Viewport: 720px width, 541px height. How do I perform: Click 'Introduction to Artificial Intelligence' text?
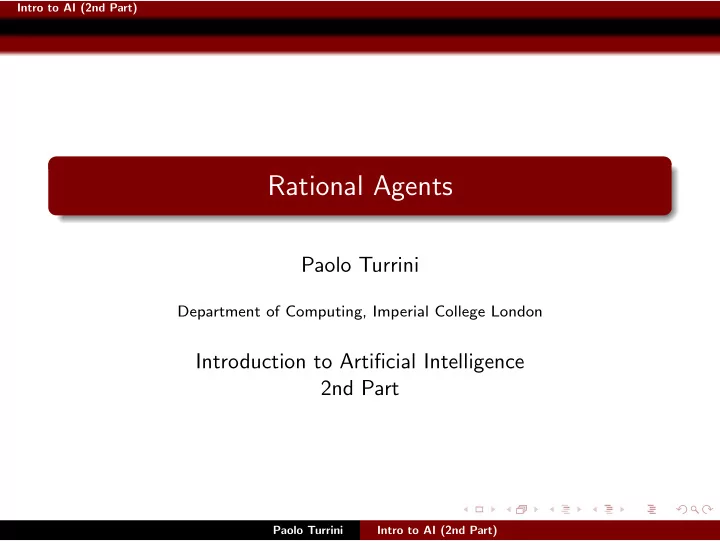click(360, 362)
